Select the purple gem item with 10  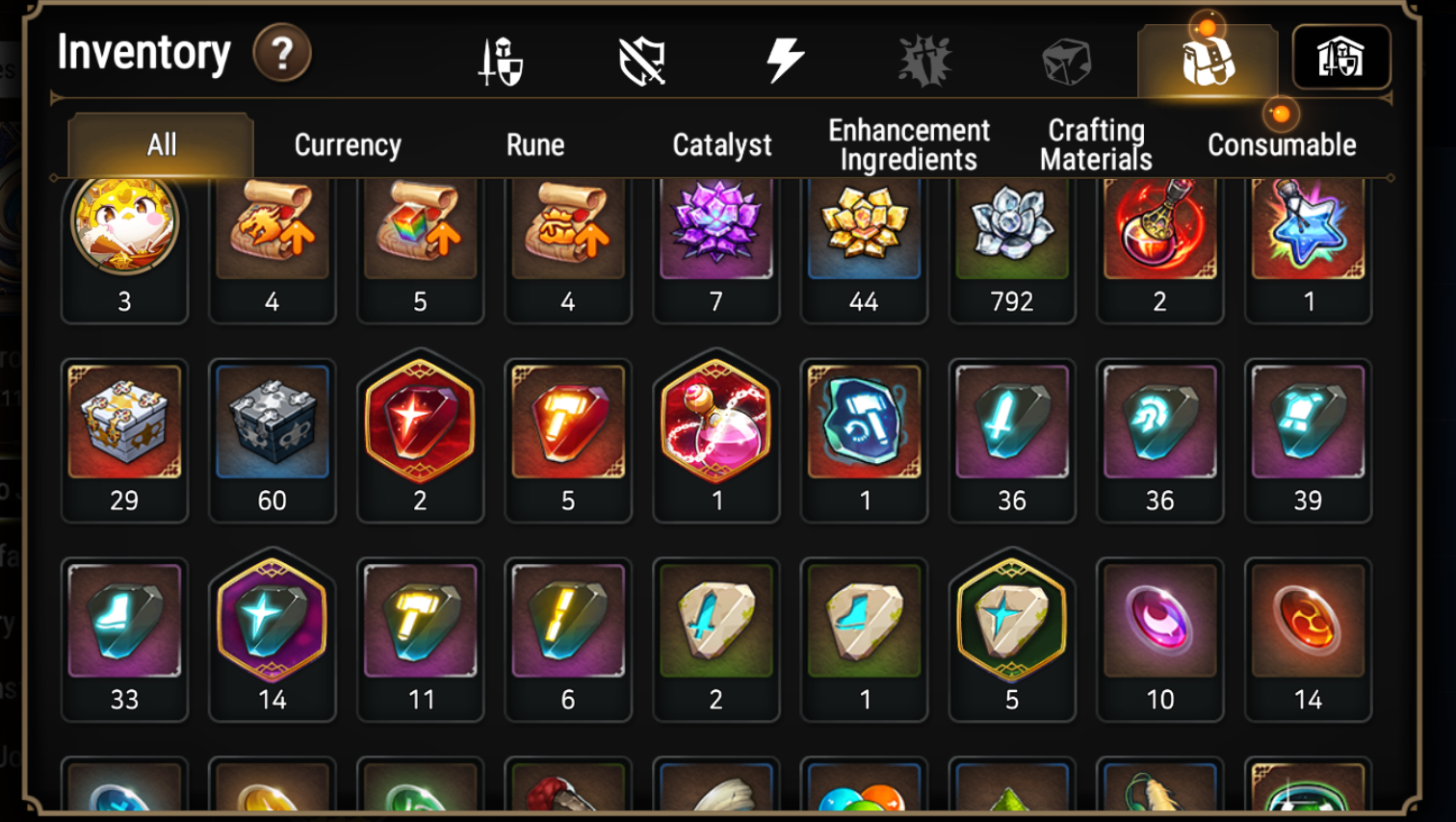coord(1159,639)
